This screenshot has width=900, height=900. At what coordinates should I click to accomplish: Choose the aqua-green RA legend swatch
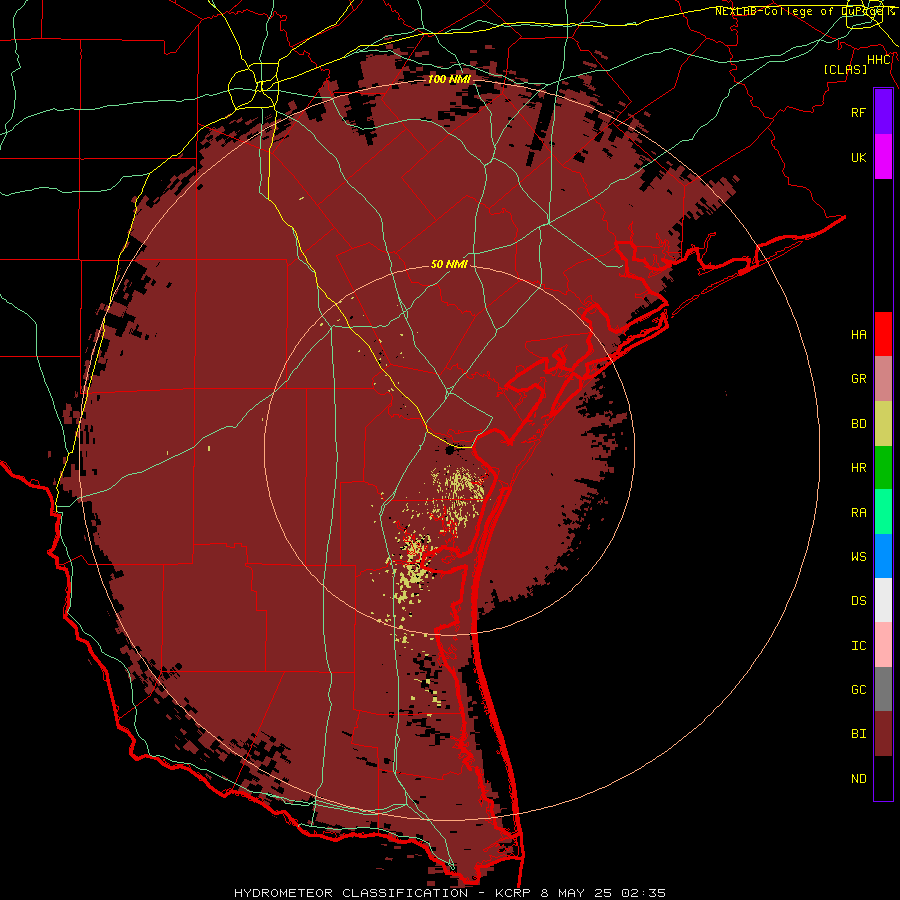(x=883, y=512)
